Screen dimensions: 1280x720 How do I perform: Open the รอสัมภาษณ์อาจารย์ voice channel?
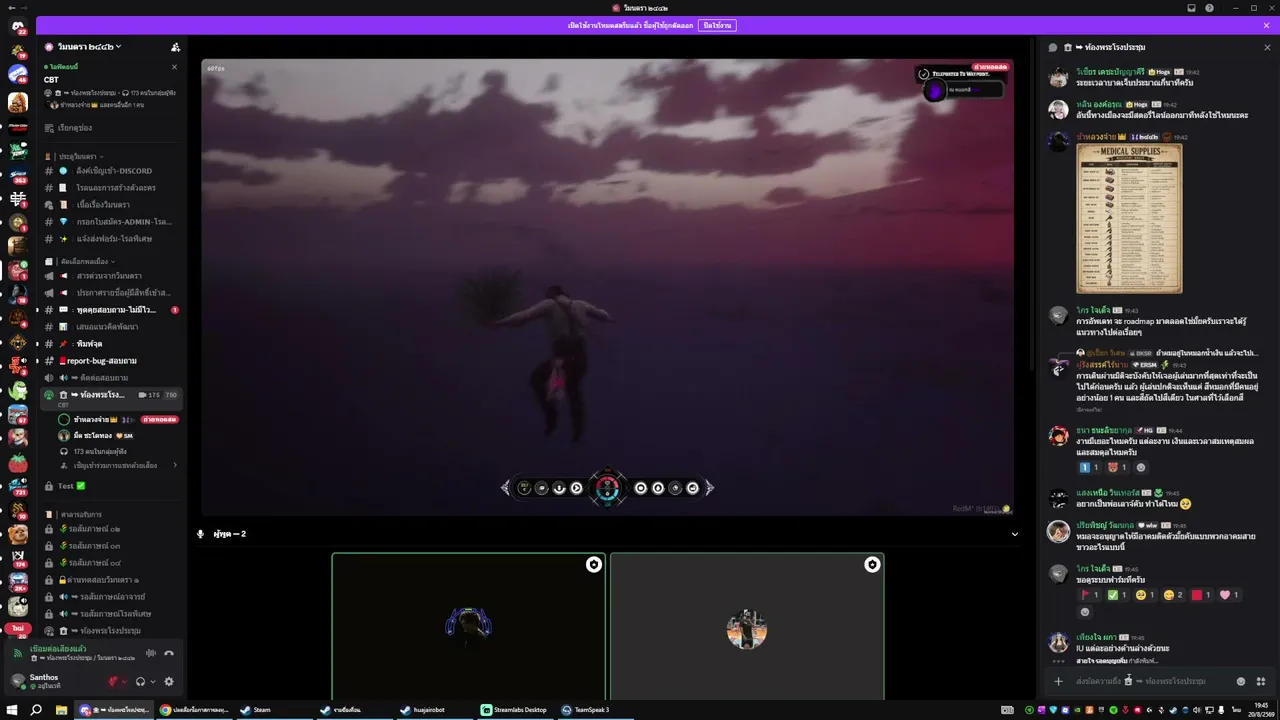(111, 597)
